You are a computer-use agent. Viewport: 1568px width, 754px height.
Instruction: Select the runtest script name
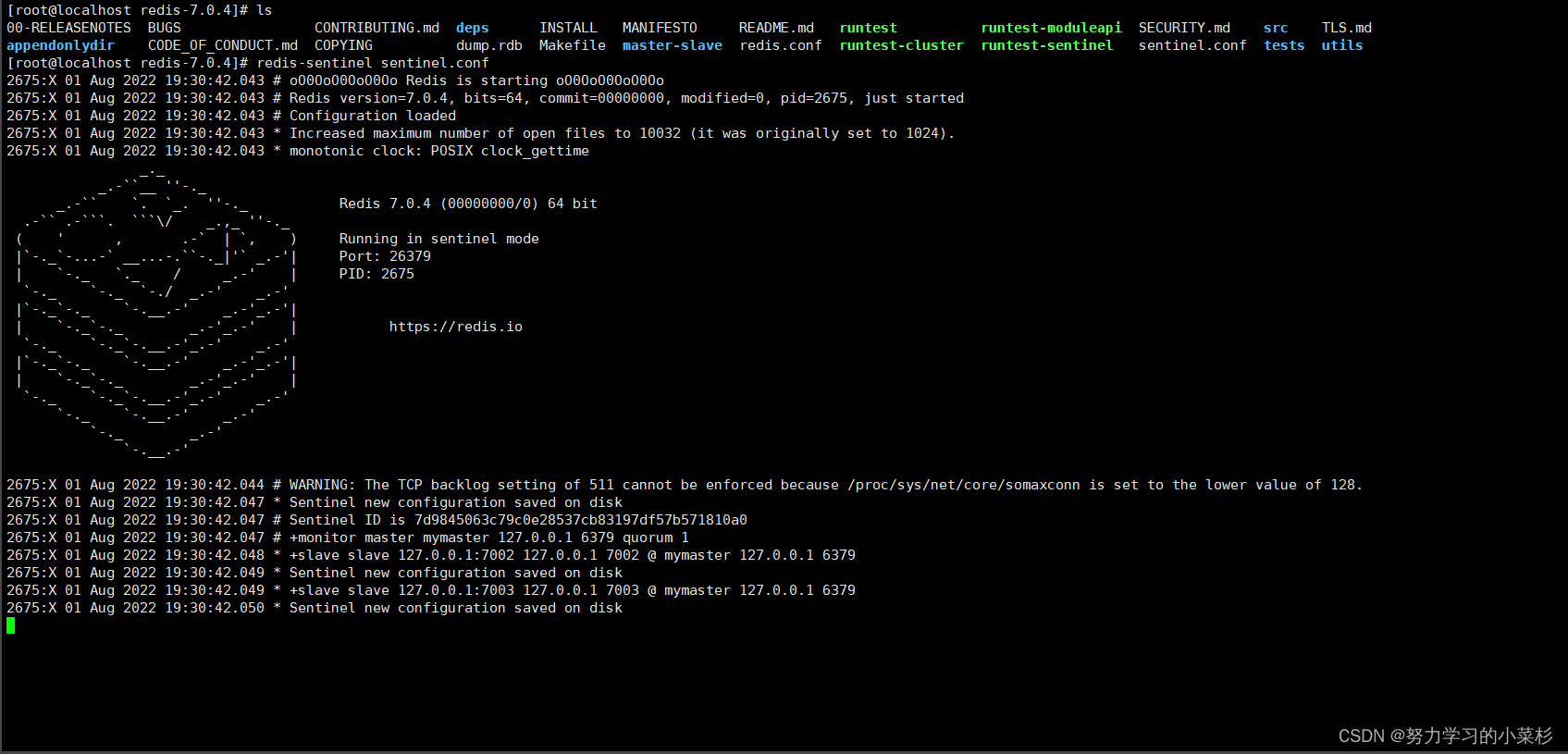868,28
